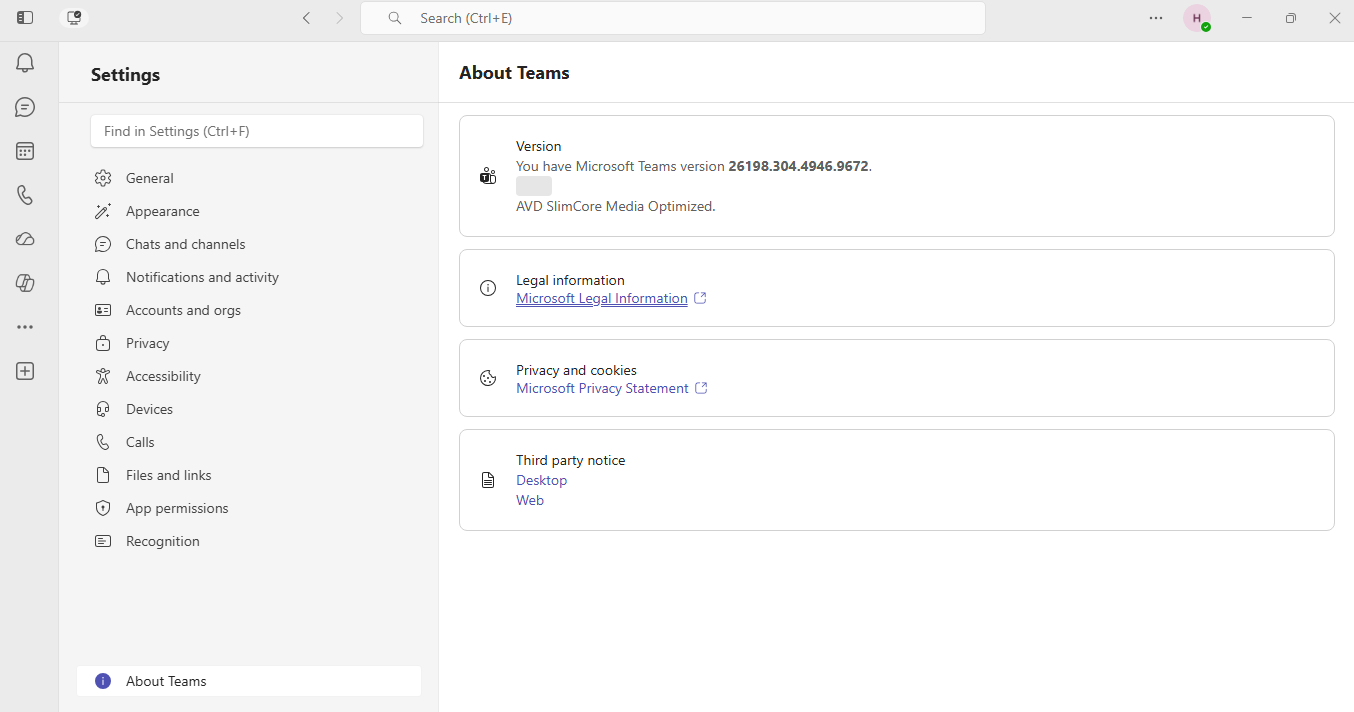This screenshot has width=1354, height=712.
Task: Open Privacy settings
Action: point(250,343)
